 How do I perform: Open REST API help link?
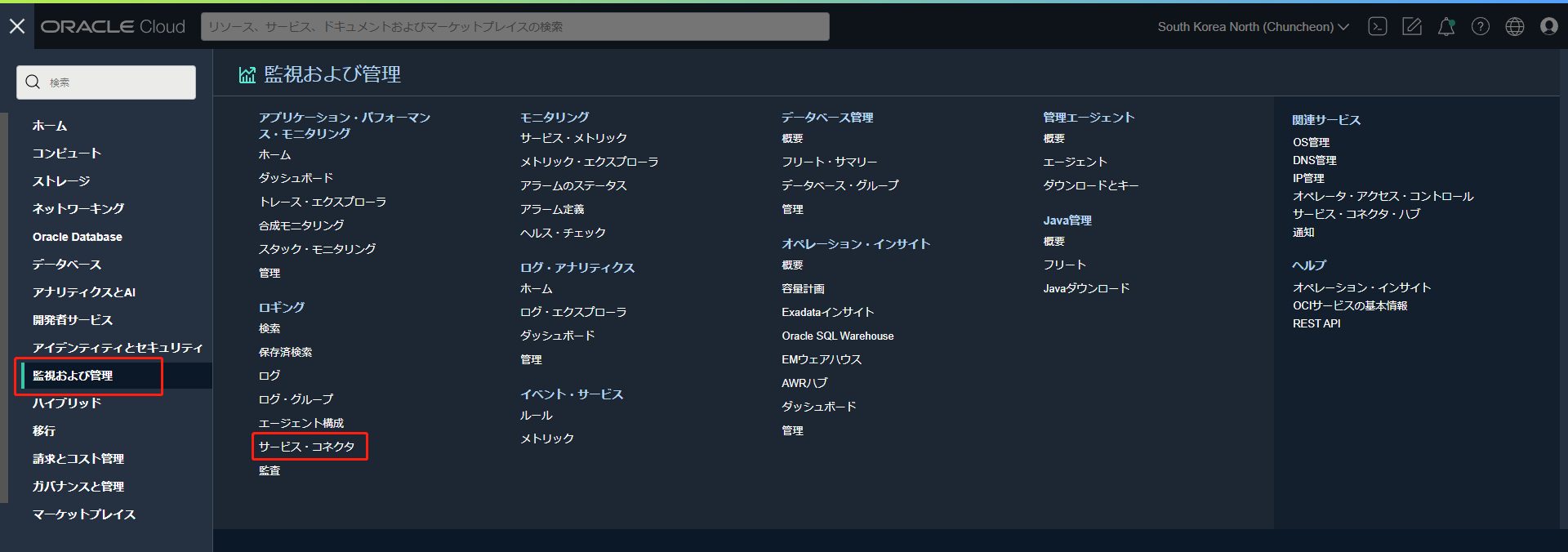[1316, 323]
